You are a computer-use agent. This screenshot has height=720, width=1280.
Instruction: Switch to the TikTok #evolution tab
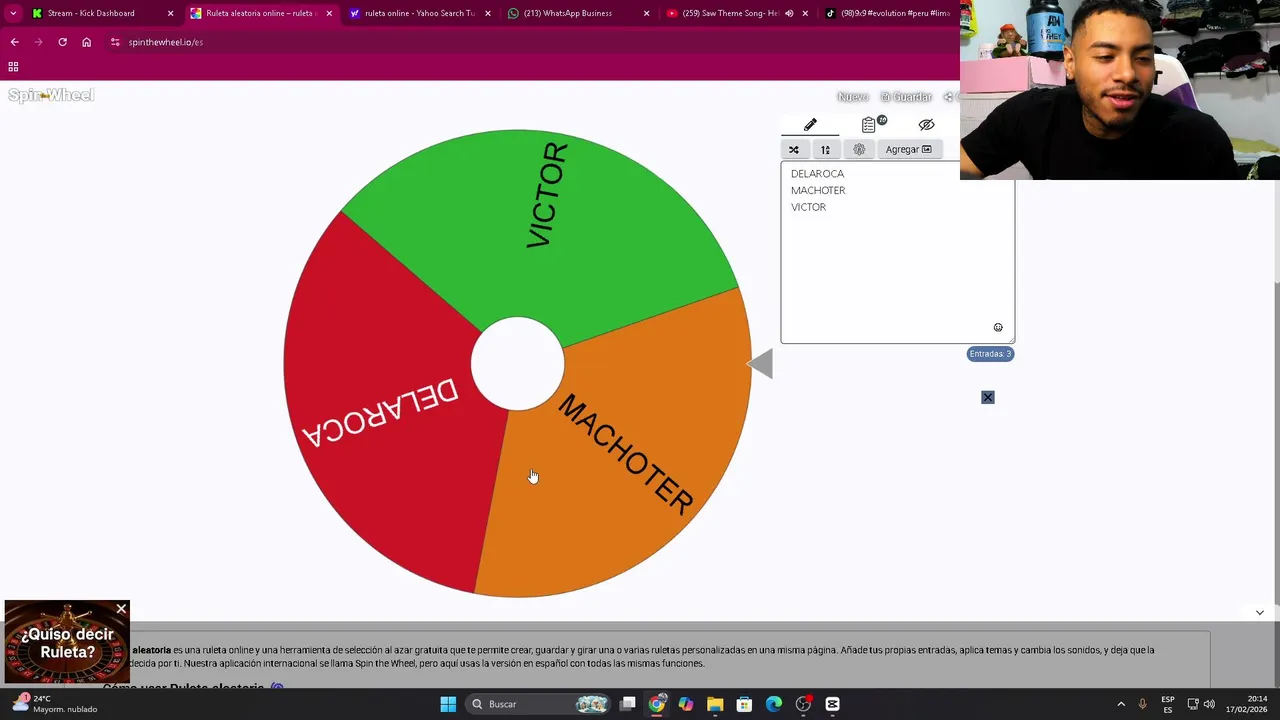click(x=890, y=14)
